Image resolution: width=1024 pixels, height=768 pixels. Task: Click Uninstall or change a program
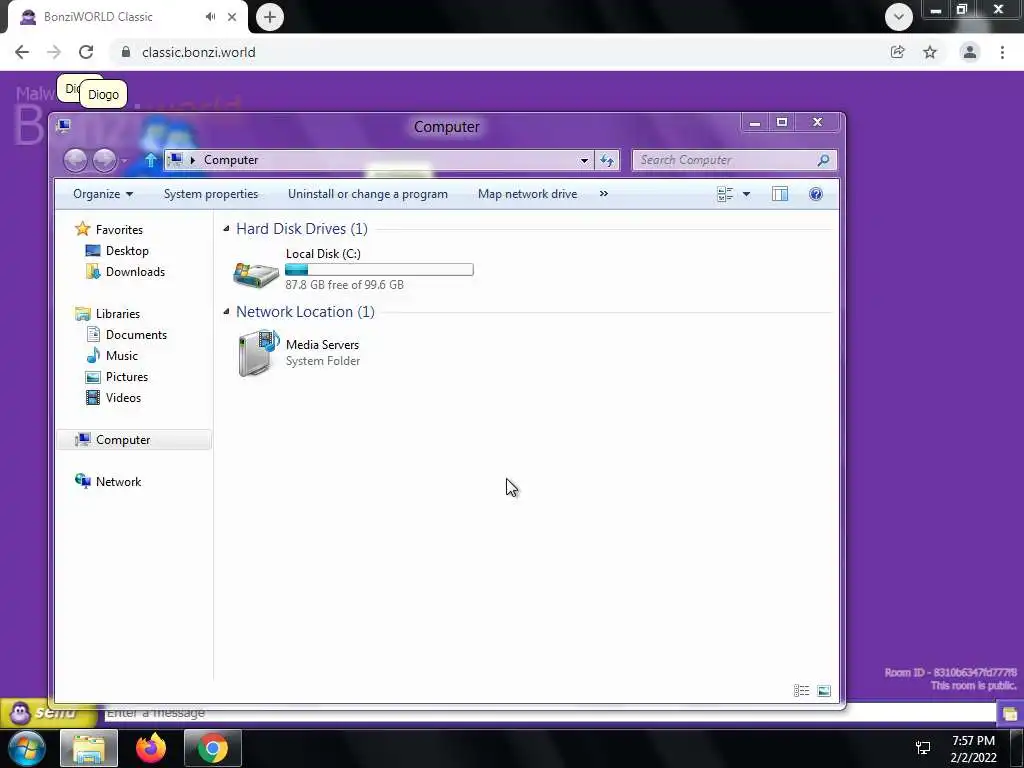[x=368, y=194]
